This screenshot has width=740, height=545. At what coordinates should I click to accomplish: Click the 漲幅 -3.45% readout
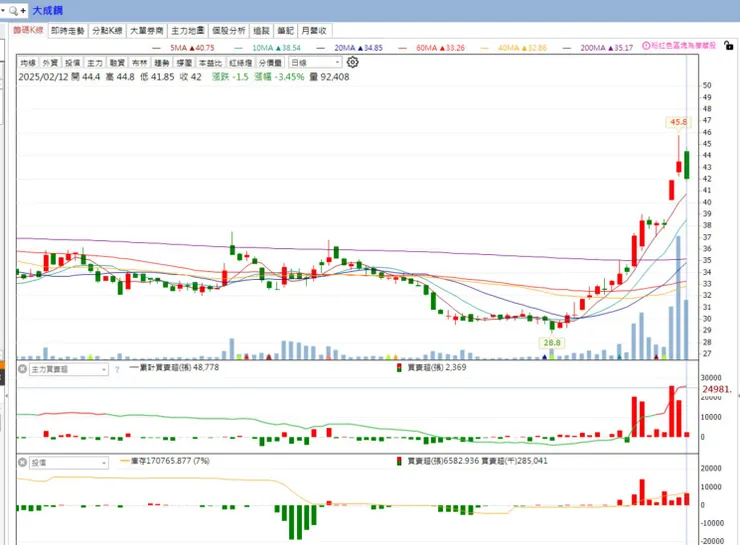[x=279, y=77]
